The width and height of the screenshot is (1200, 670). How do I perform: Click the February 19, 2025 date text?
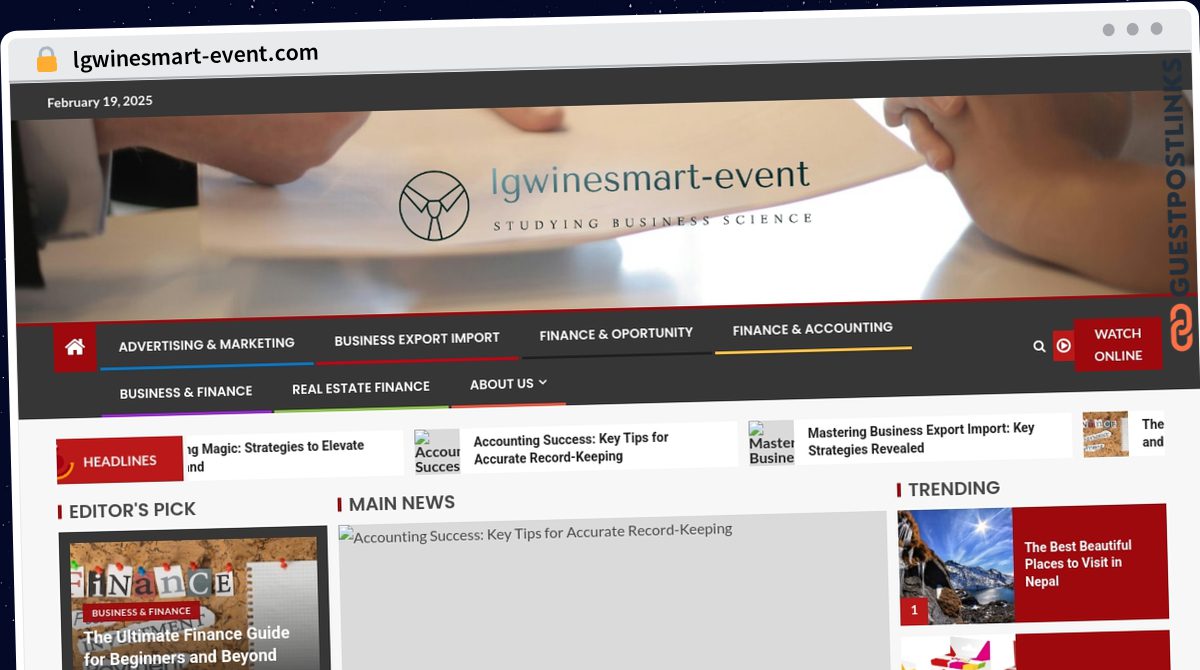[100, 101]
